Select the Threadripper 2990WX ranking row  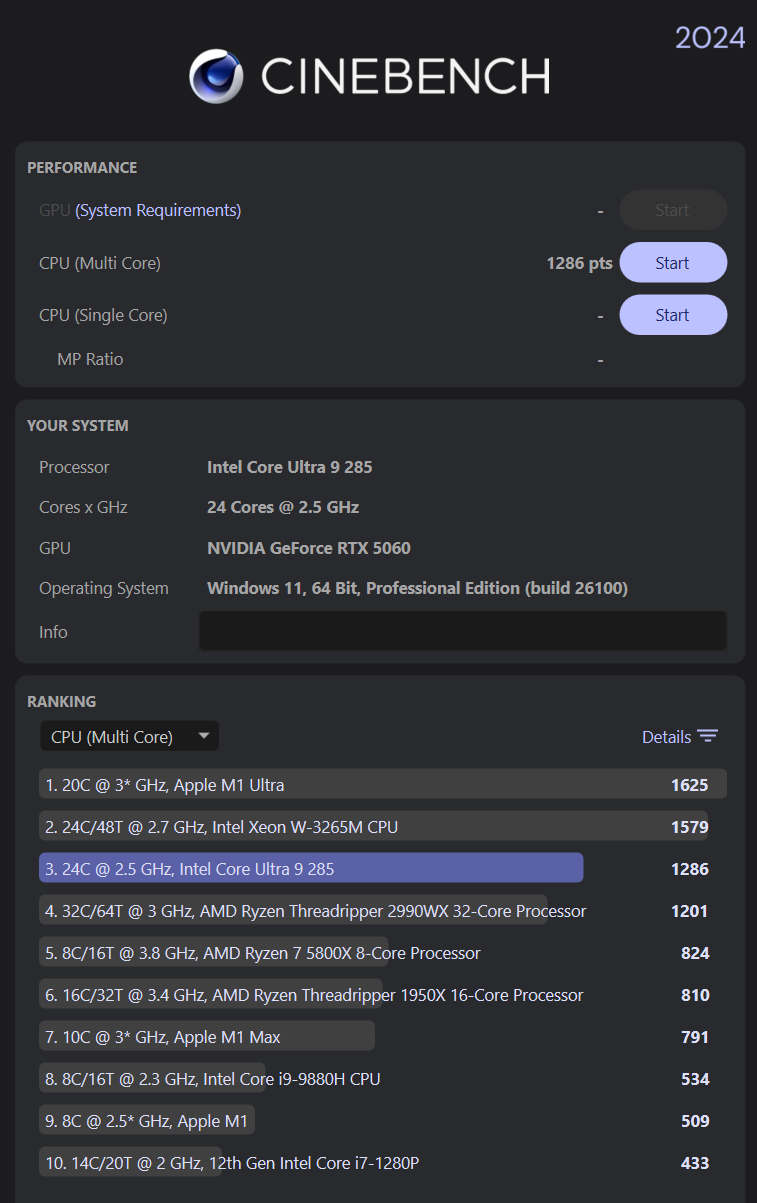pos(316,911)
